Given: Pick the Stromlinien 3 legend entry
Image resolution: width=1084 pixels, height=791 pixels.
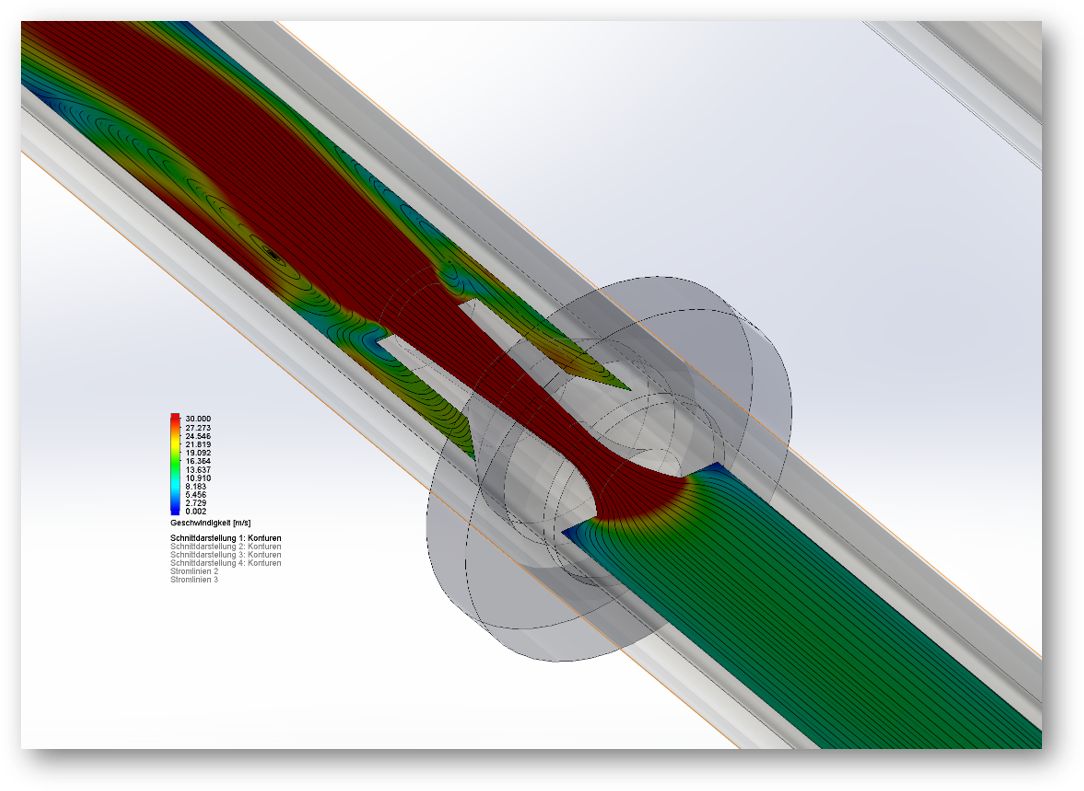Looking at the screenshot, I should [x=194, y=579].
